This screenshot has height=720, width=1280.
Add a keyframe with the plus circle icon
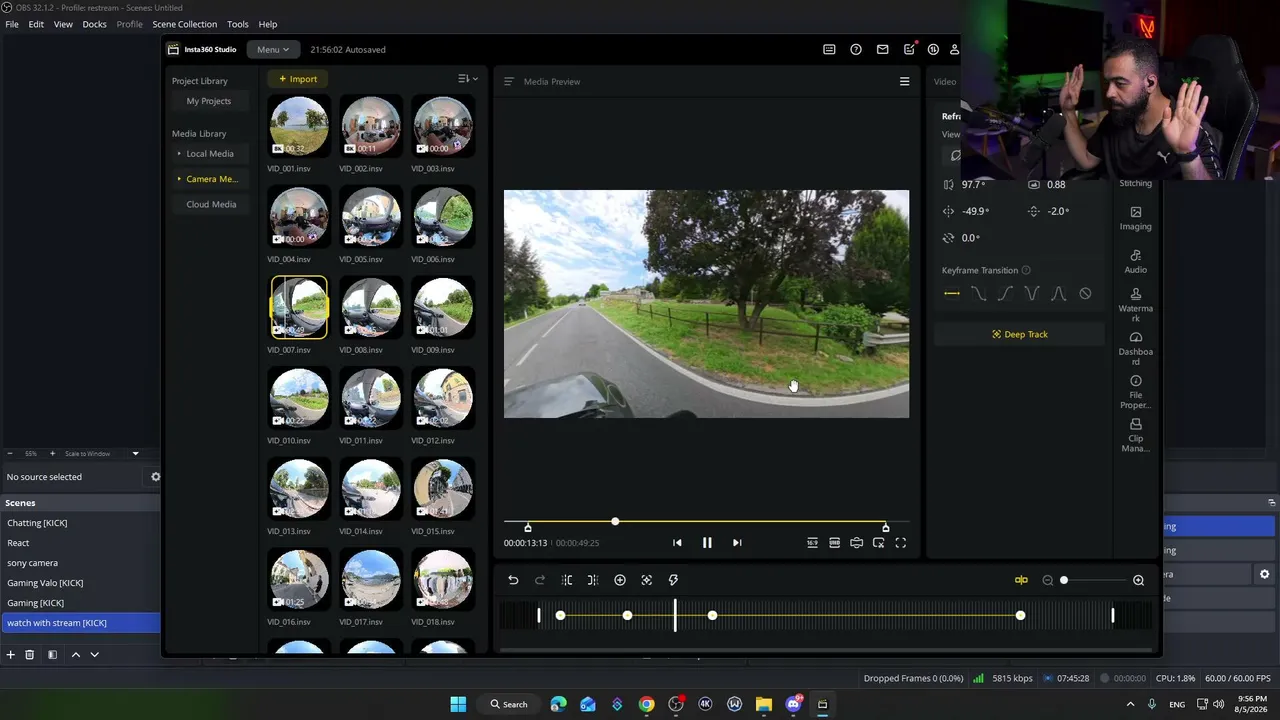[x=620, y=580]
